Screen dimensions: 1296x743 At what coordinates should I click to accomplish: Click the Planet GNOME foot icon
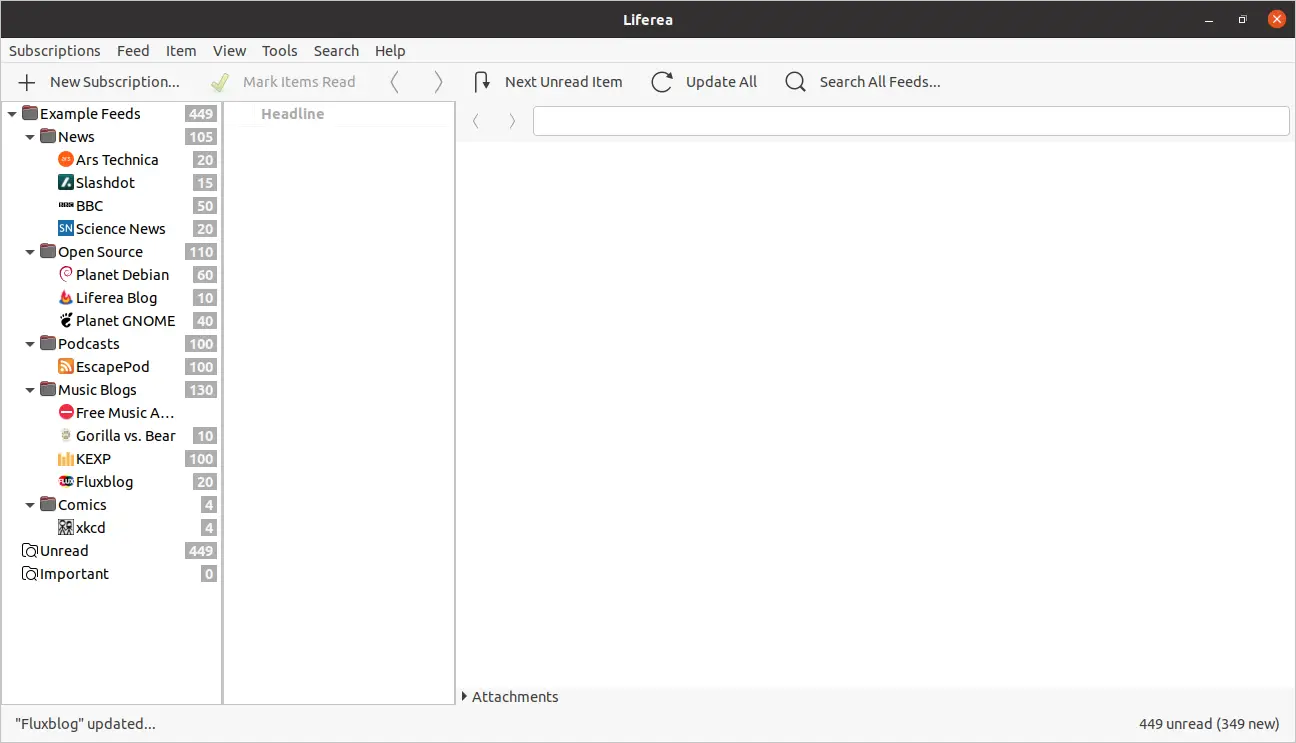66,321
